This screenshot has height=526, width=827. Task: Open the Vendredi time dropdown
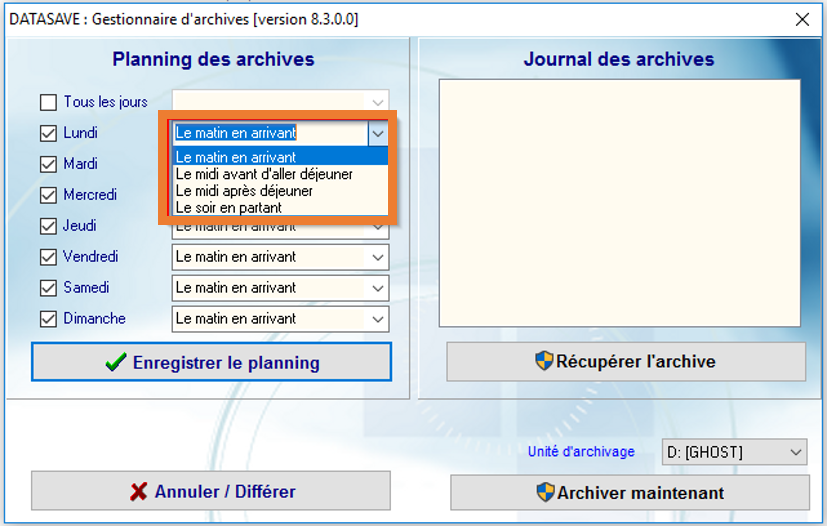tap(377, 257)
